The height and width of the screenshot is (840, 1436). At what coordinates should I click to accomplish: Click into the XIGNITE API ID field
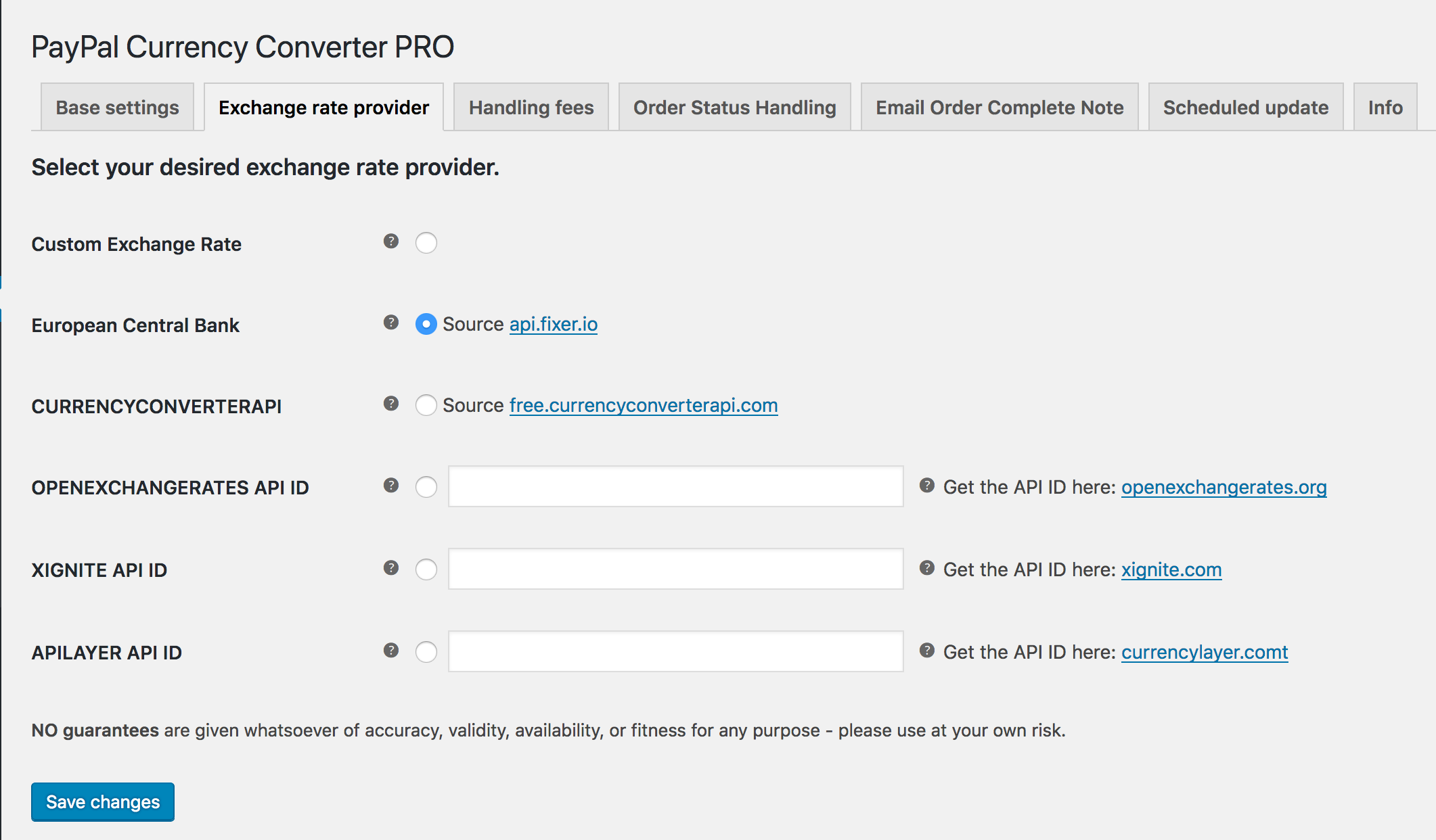[x=676, y=569]
